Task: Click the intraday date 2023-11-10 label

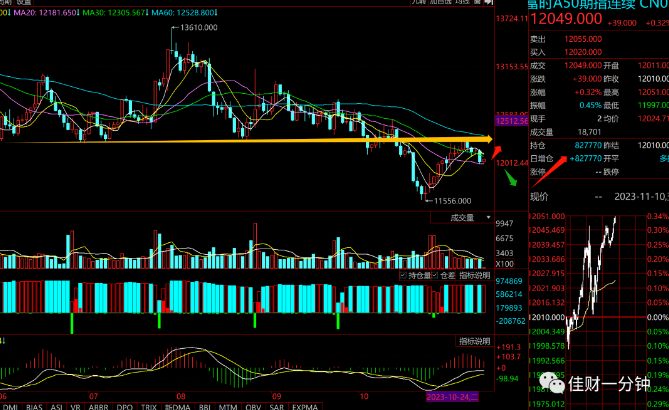Action: click(641, 197)
